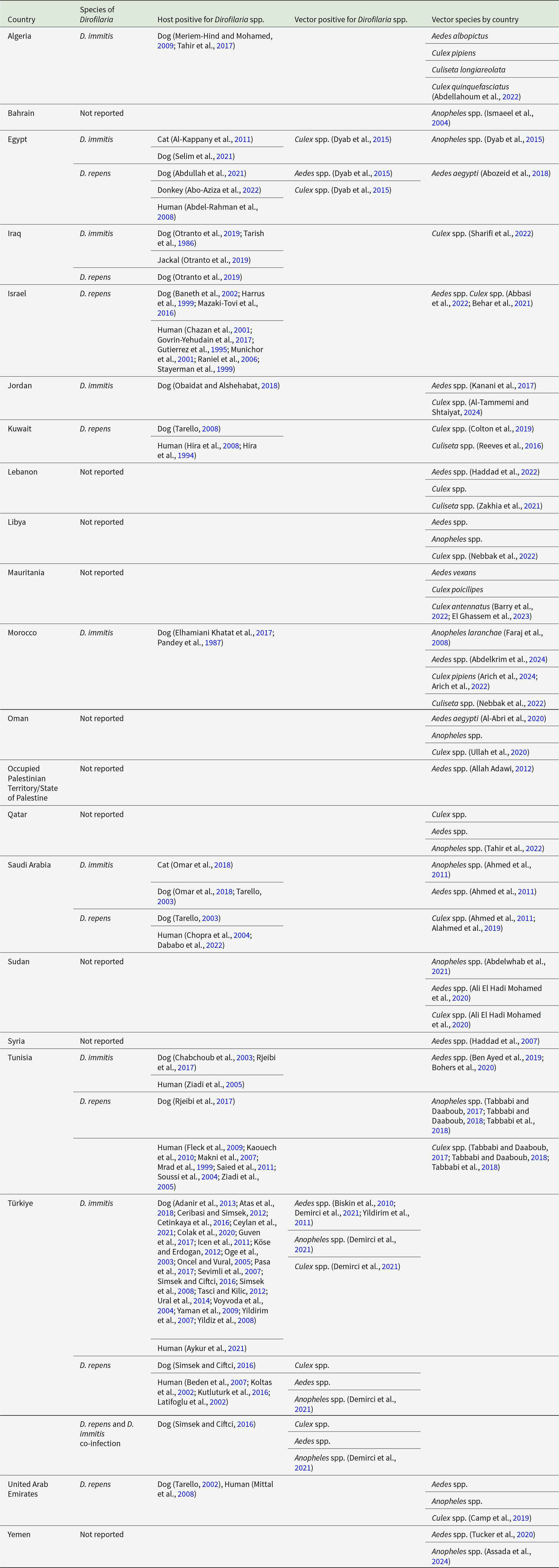559x1568 pixels.
Task: Click the Kutluturk et al. 2016 reference
Action: pos(259,1392)
